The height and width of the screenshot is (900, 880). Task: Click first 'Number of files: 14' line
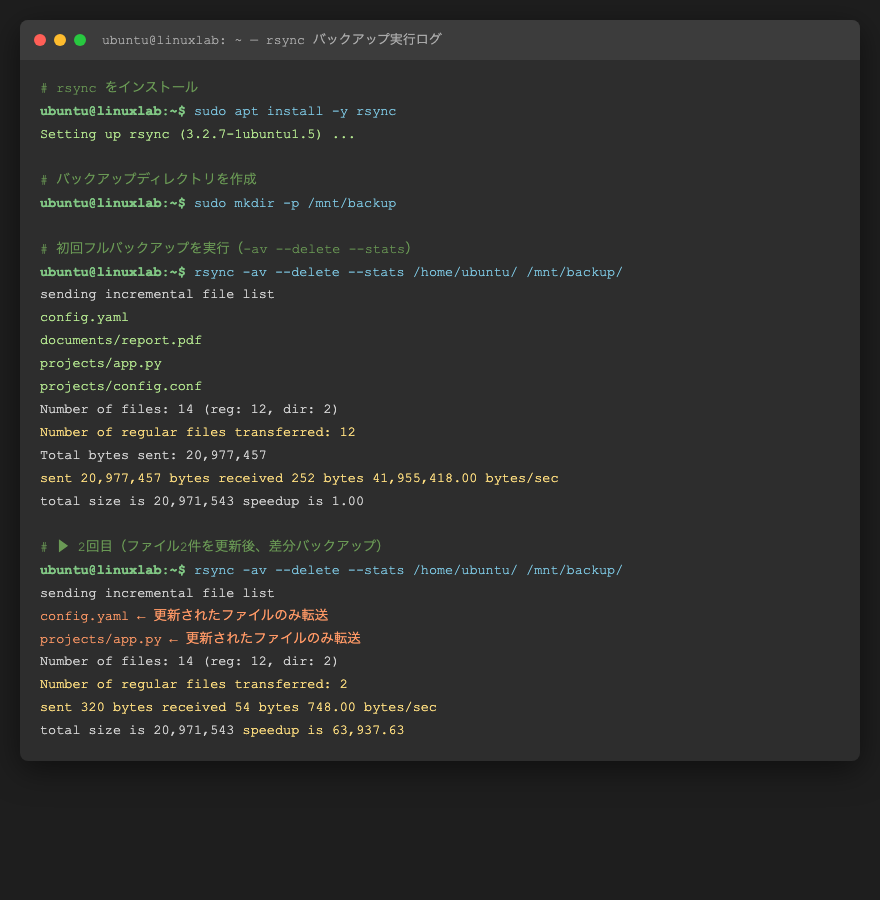click(189, 409)
